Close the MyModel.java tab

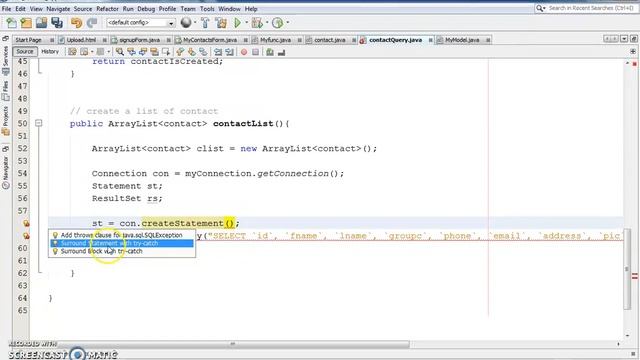(488, 40)
